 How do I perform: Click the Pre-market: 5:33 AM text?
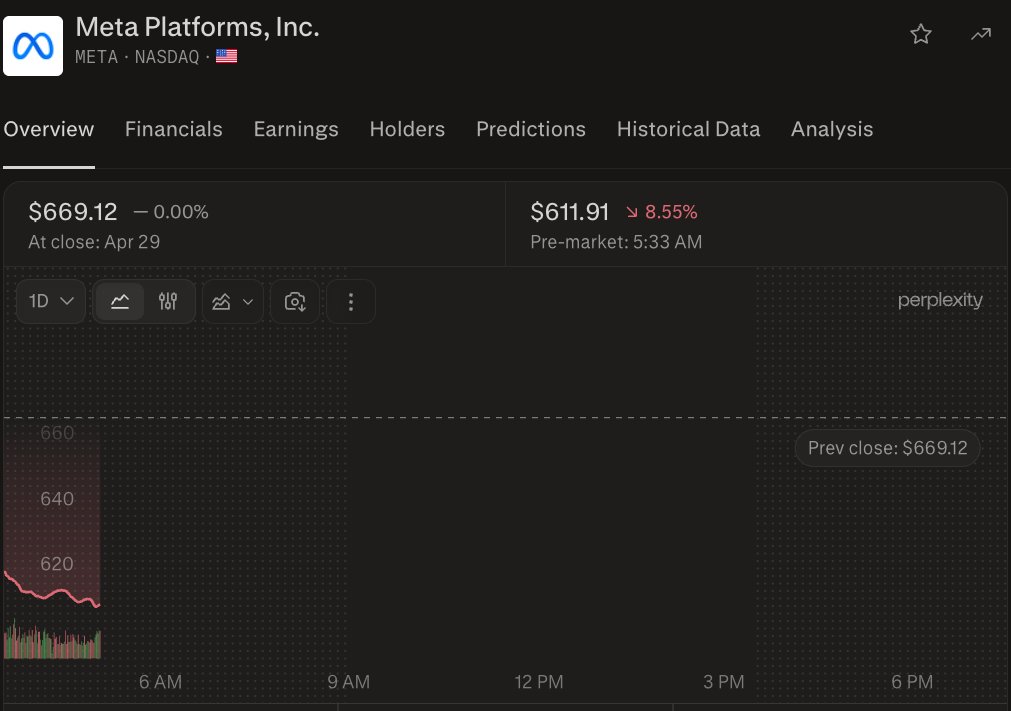click(x=616, y=242)
